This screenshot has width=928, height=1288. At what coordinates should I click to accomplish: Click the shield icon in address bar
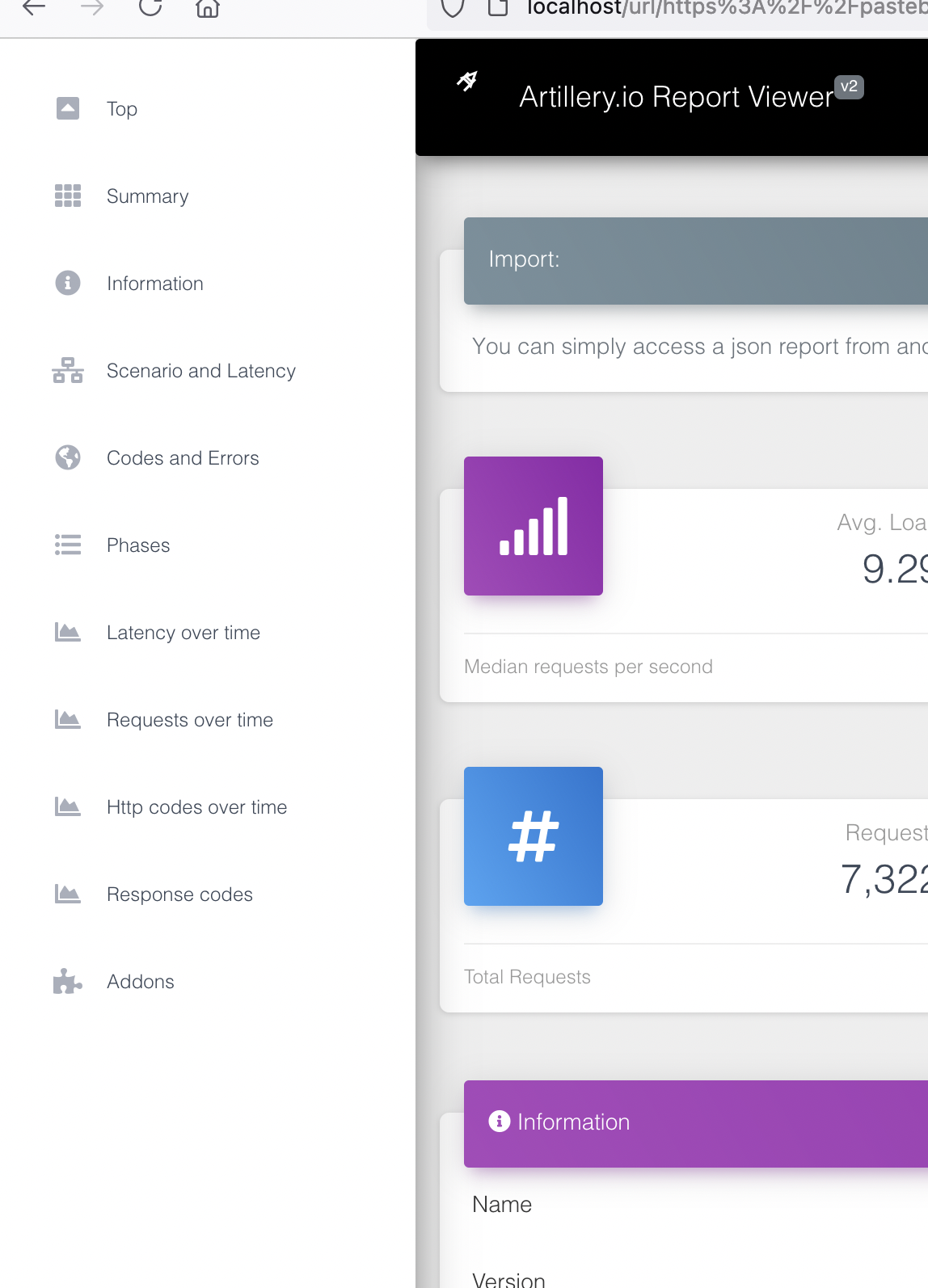[x=453, y=8]
